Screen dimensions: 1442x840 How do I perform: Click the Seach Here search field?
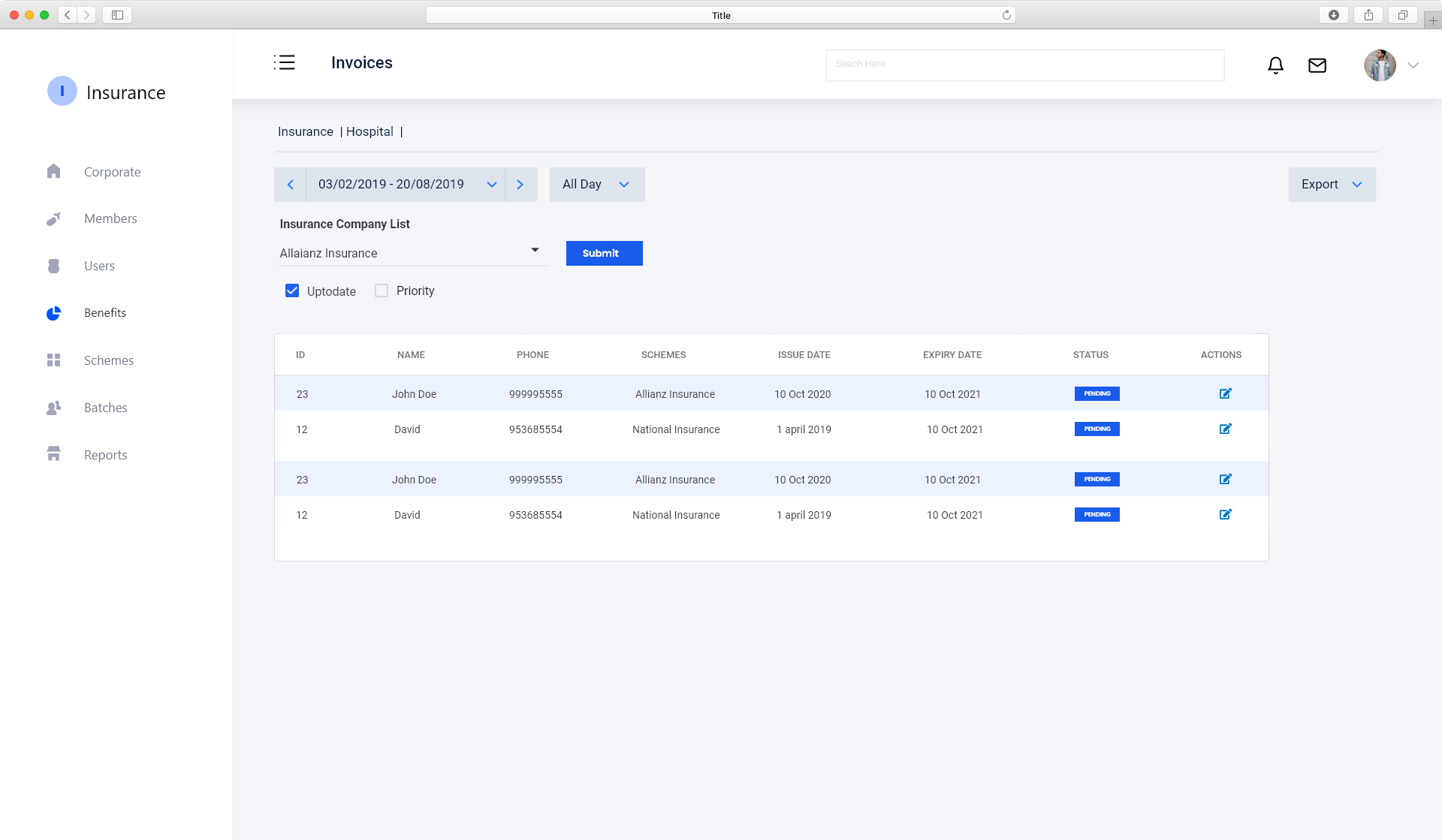pos(1025,65)
